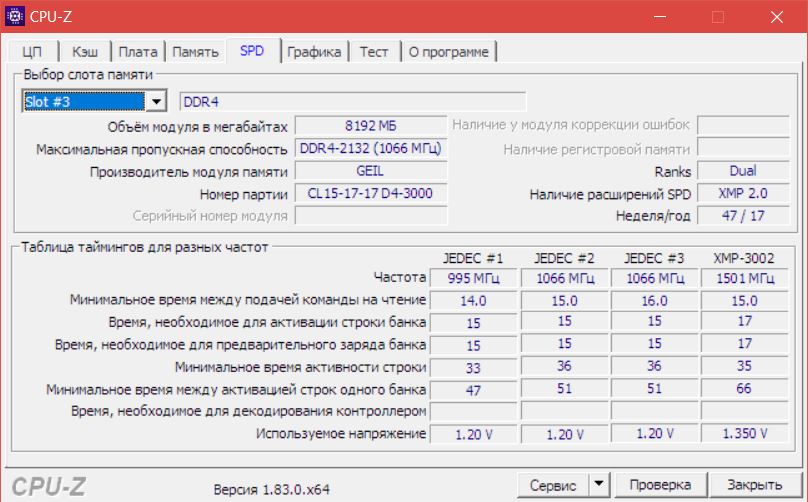Click the Версия 1.83.0.x64 version text

tap(272, 489)
